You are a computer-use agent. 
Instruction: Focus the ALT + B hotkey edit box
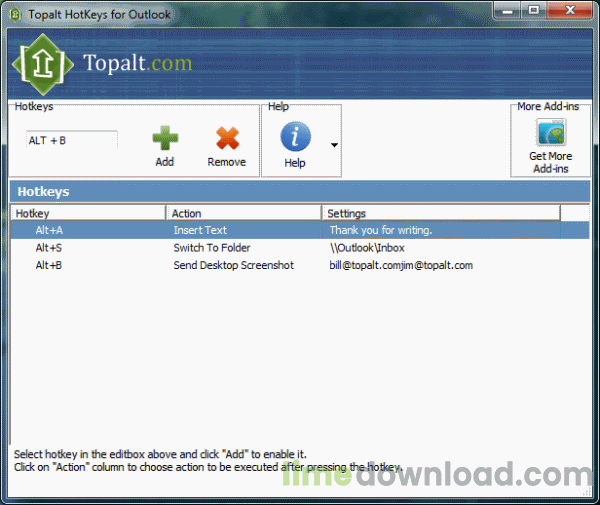click(x=72, y=140)
